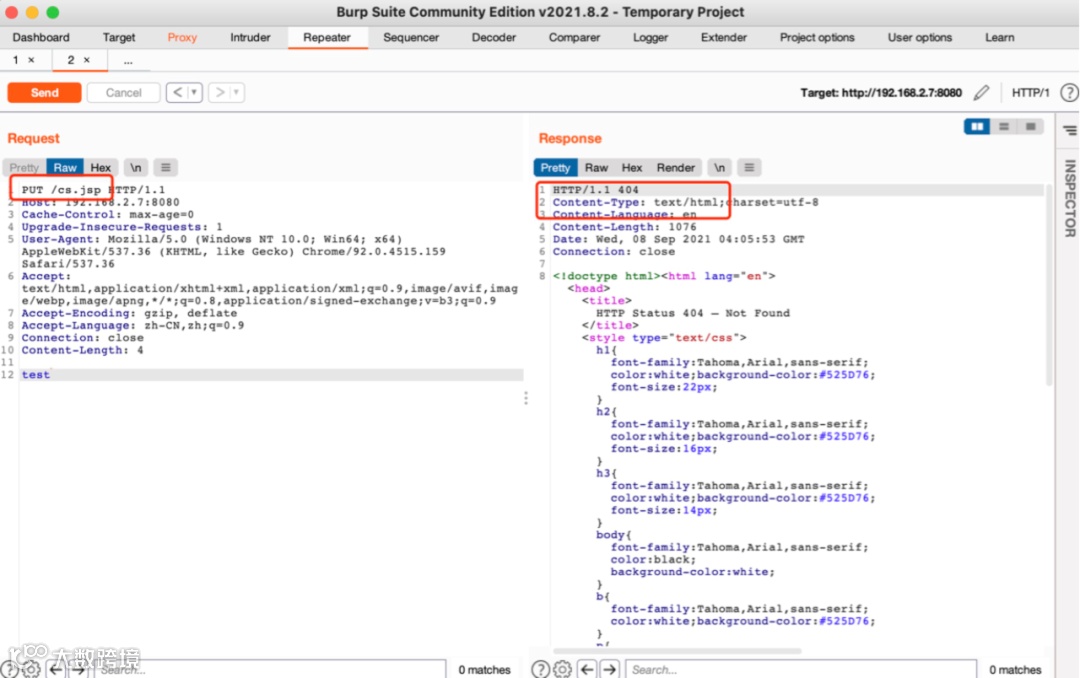Go to previous response search match
The height and width of the screenshot is (678, 1080).
(587, 669)
